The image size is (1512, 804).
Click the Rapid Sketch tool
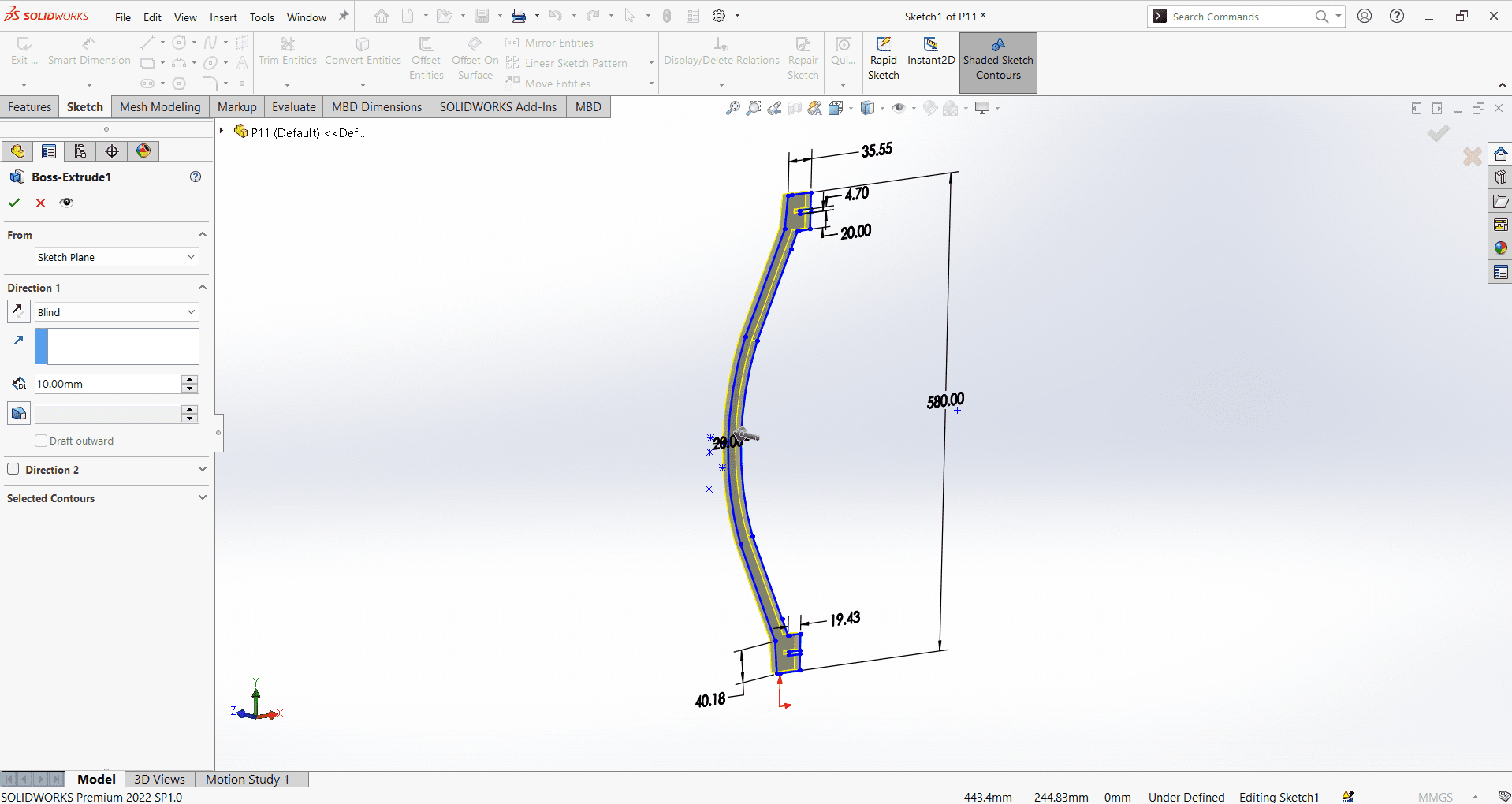pyautogui.click(x=883, y=59)
